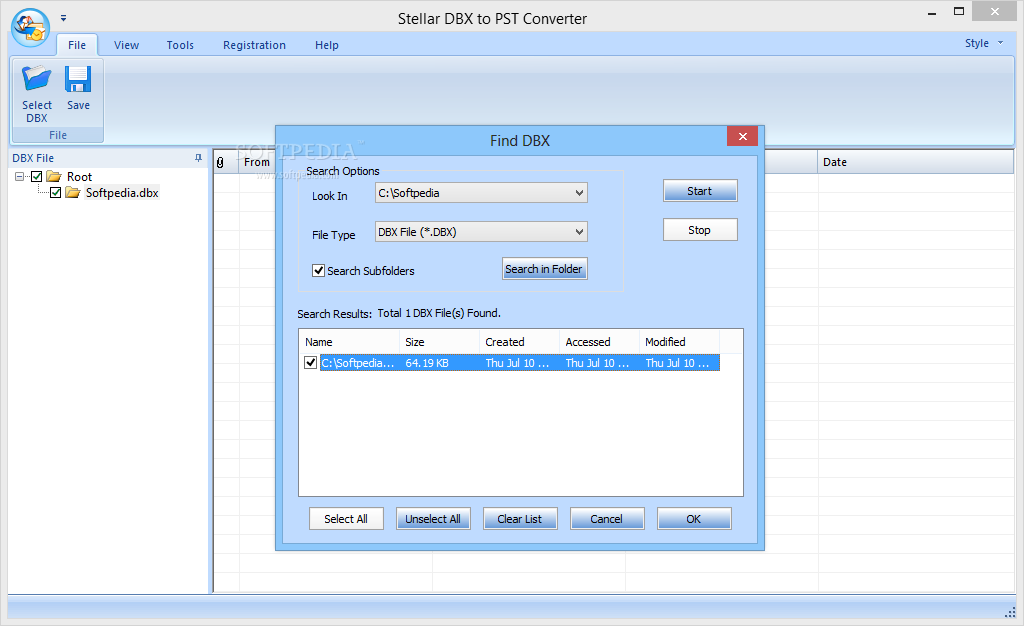This screenshot has height=626, width=1024.
Task: Click the From column header
Action: (x=257, y=163)
